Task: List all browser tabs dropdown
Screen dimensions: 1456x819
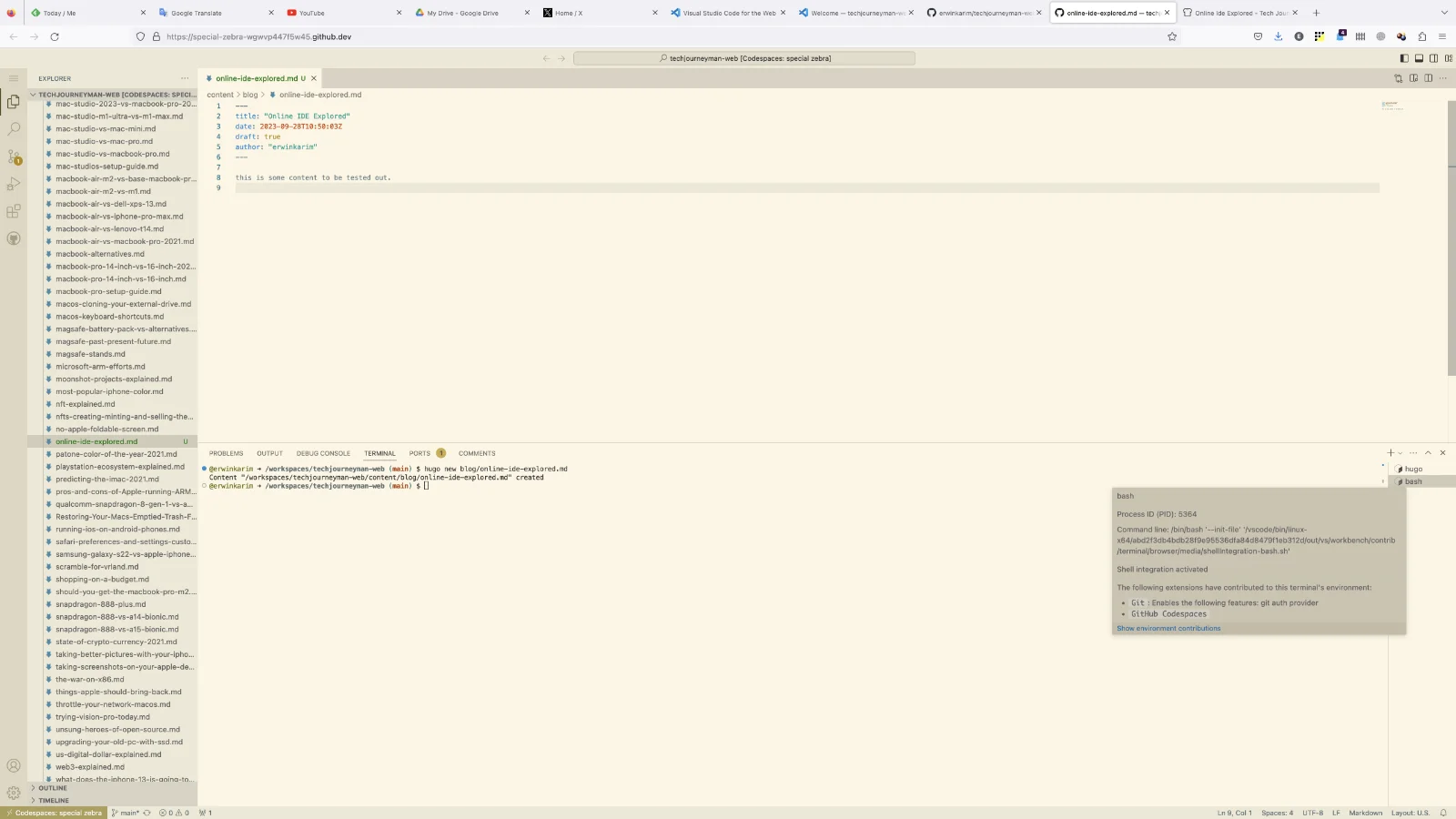Action: (1443, 13)
